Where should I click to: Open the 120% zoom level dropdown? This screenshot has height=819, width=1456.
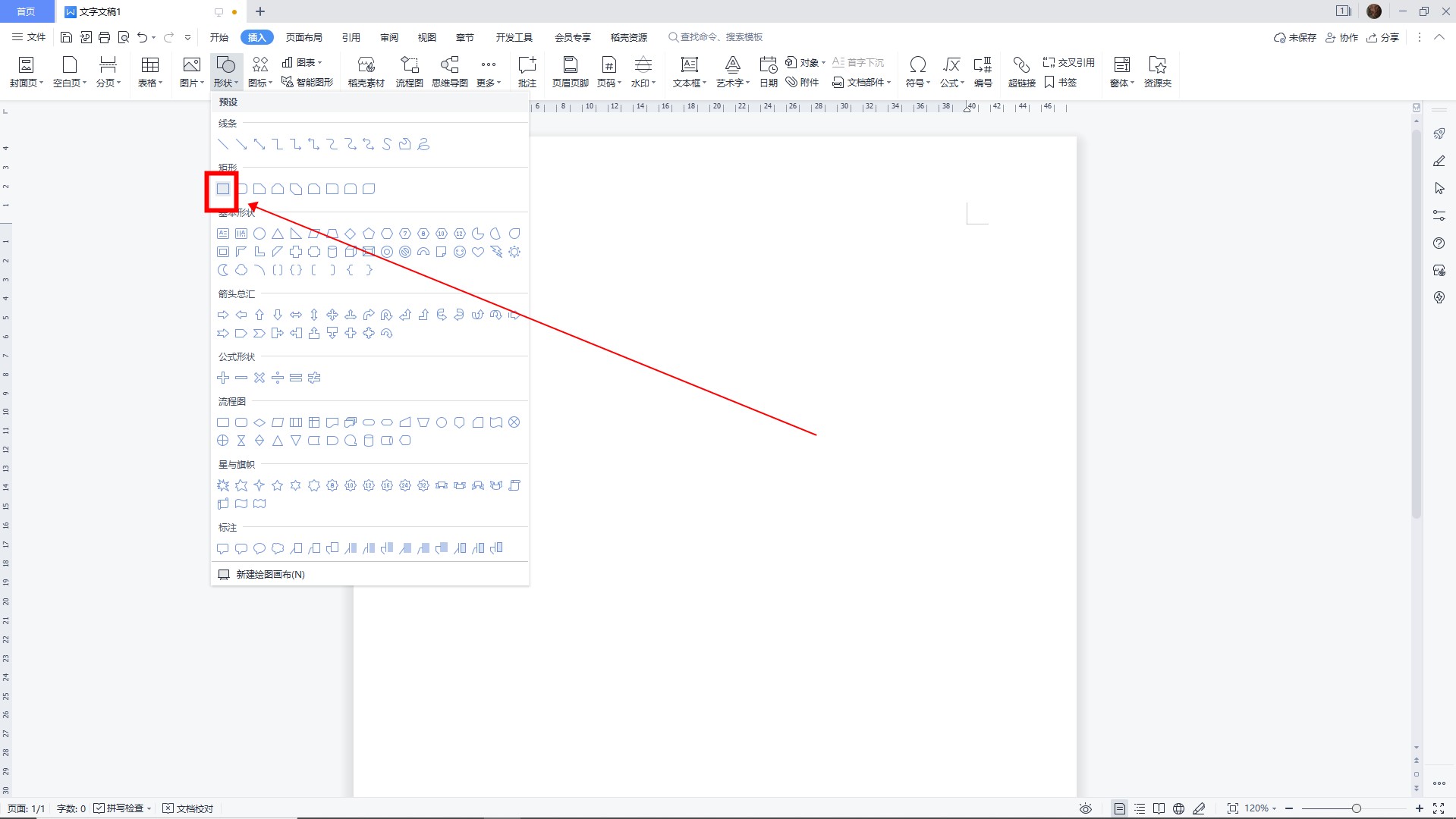[1260, 808]
